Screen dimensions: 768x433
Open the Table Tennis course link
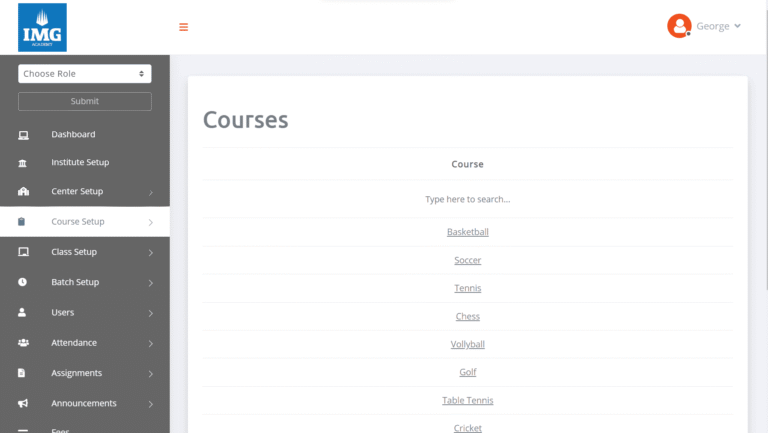(x=467, y=401)
